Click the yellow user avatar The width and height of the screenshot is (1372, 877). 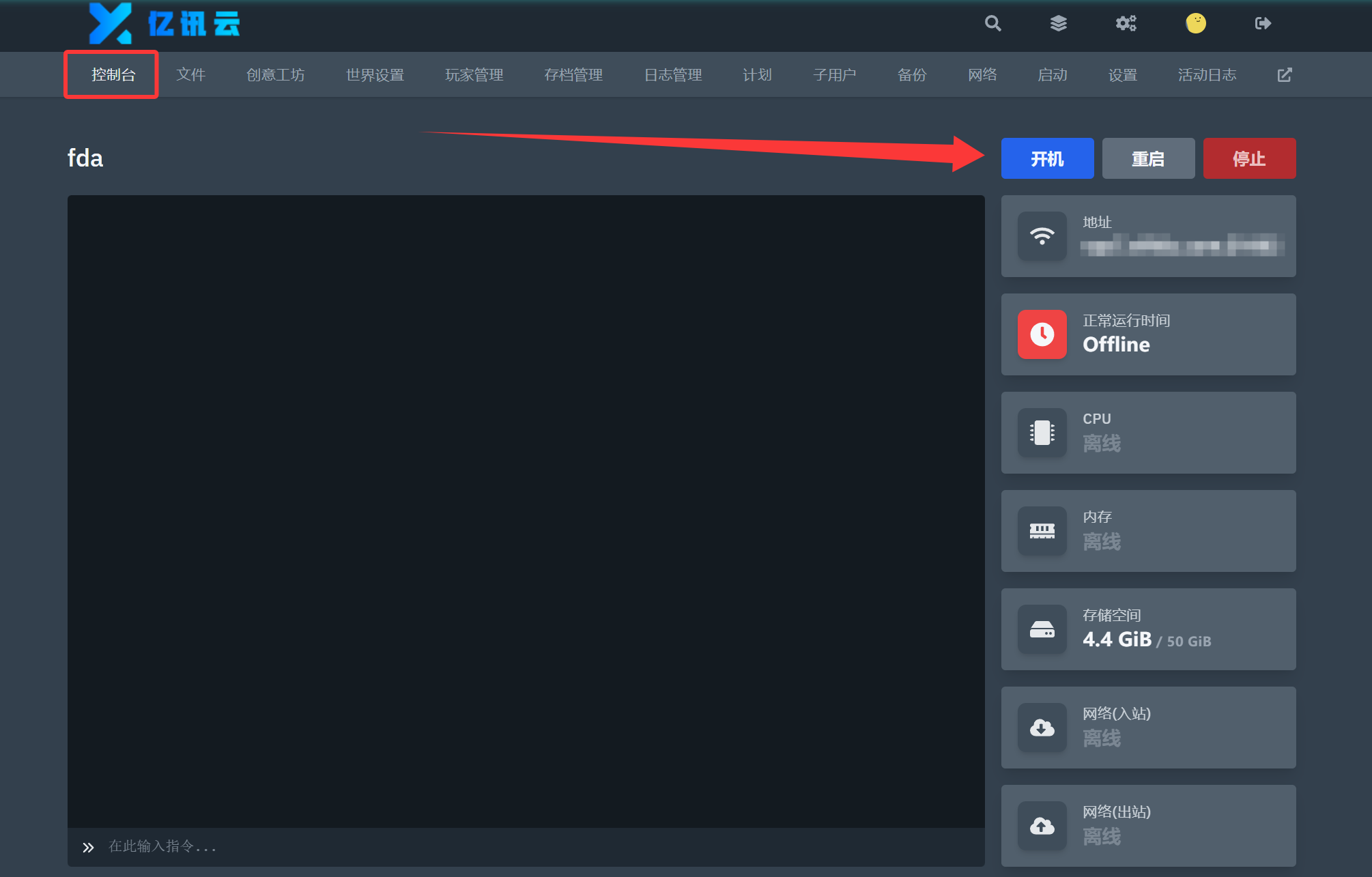pyautogui.click(x=1195, y=24)
